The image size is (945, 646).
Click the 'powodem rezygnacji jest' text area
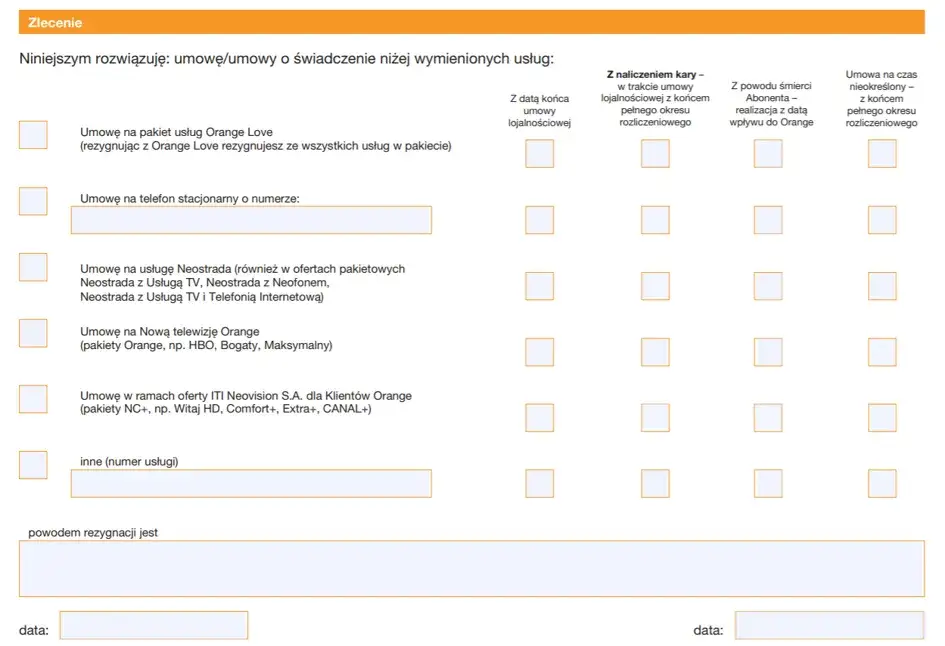471,568
